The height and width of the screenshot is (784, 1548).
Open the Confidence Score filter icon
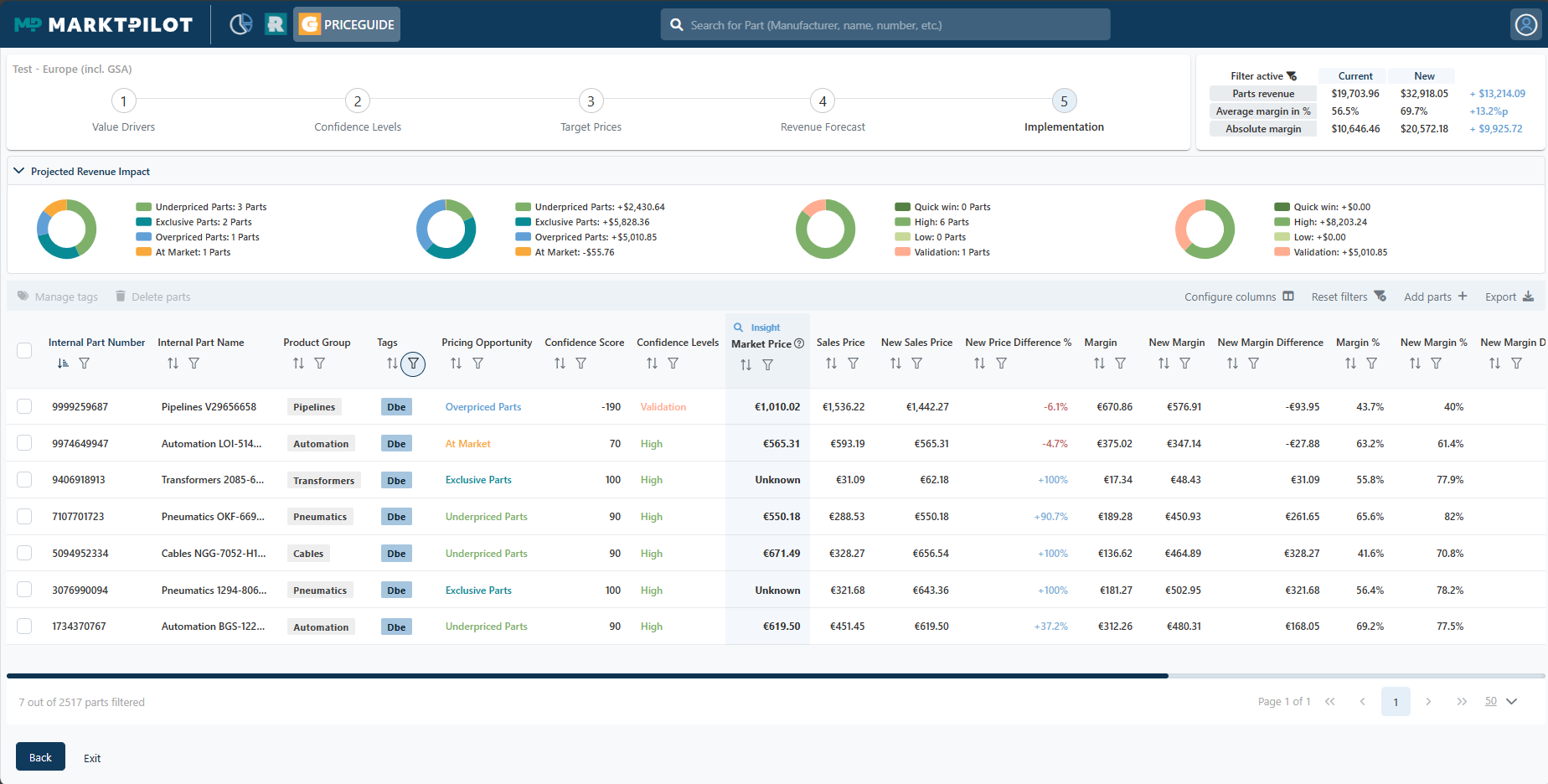(x=580, y=364)
